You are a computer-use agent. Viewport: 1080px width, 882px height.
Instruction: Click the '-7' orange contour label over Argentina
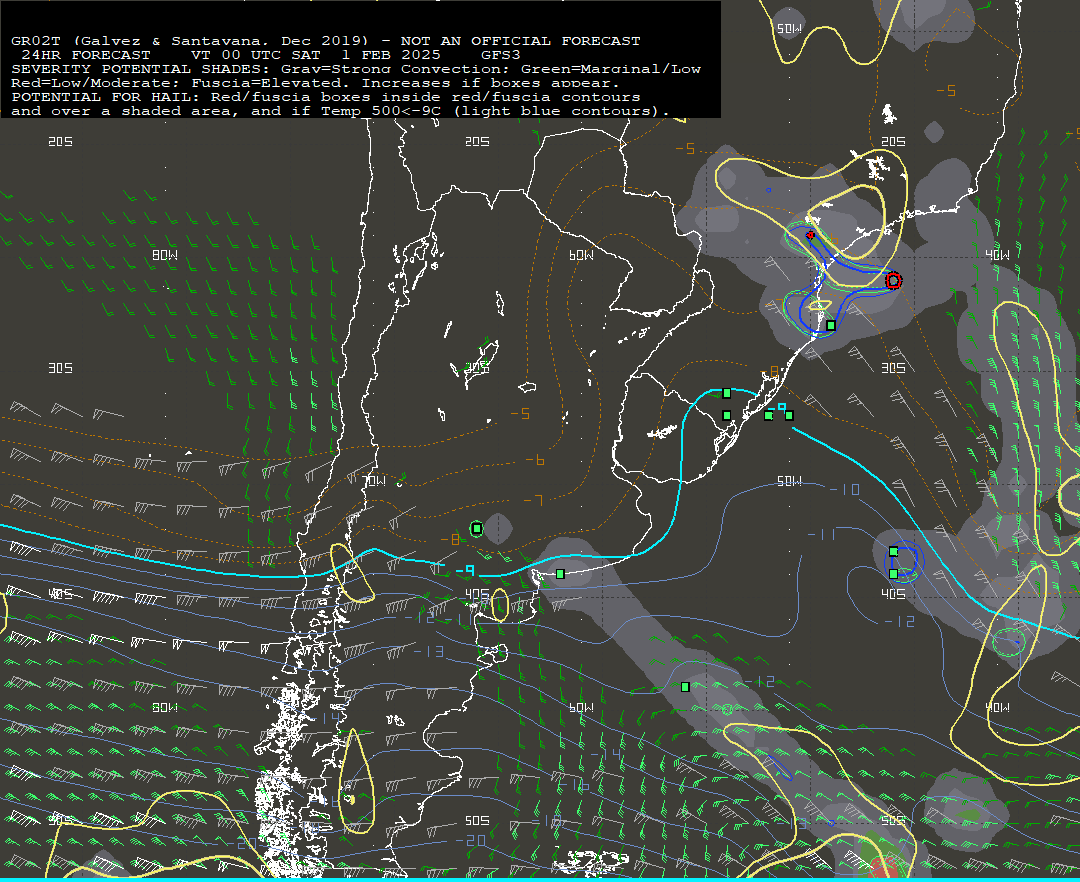(533, 500)
